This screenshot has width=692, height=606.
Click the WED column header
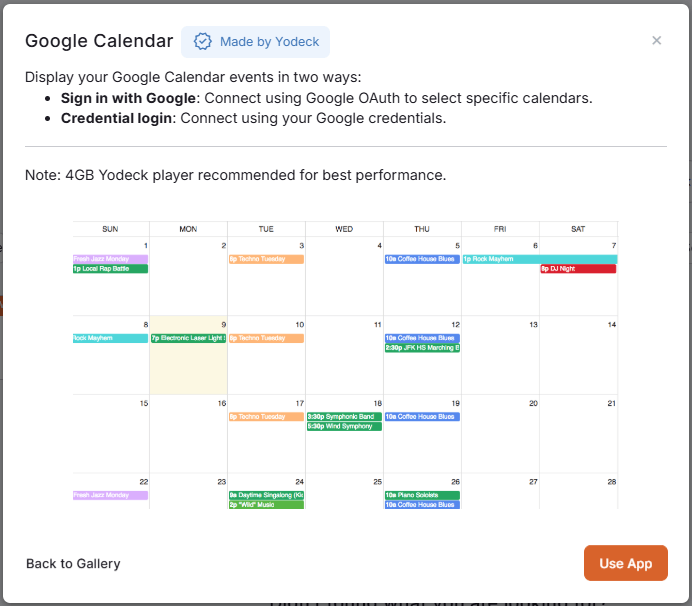tap(344, 229)
